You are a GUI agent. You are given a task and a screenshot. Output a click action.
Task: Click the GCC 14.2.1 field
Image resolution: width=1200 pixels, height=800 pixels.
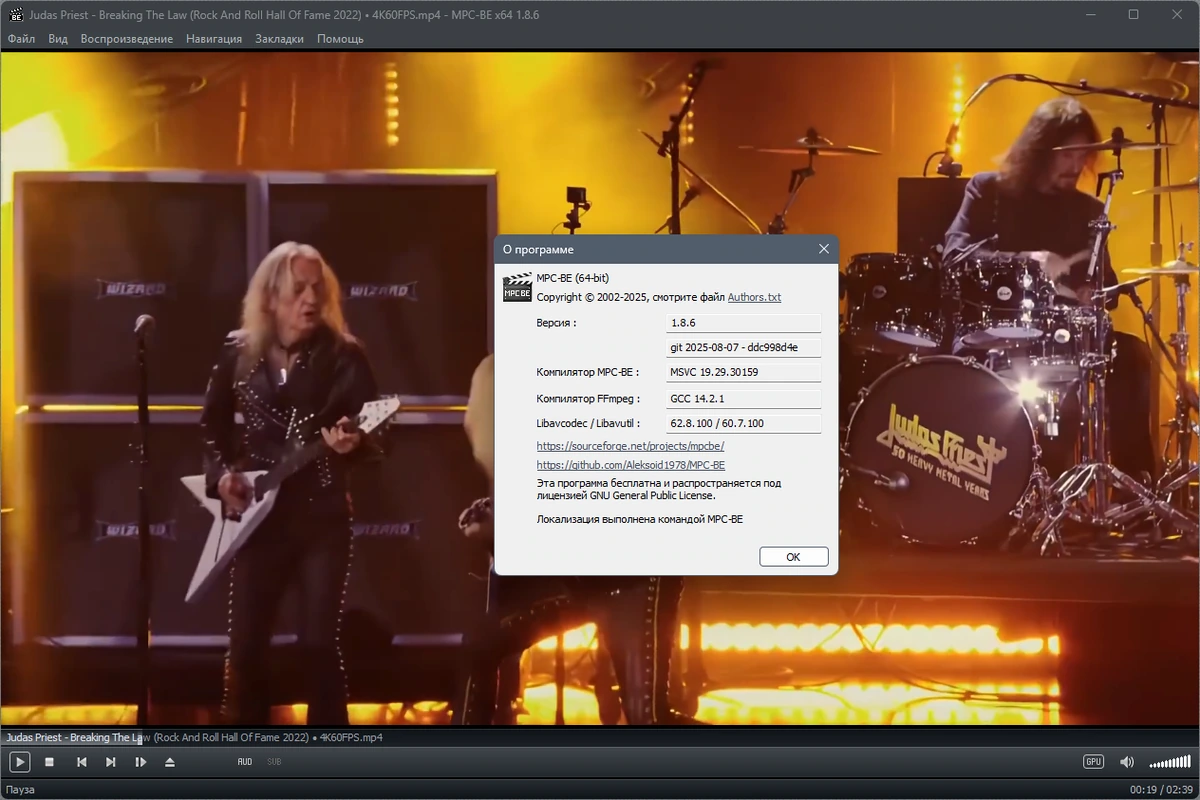coord(743,398)
